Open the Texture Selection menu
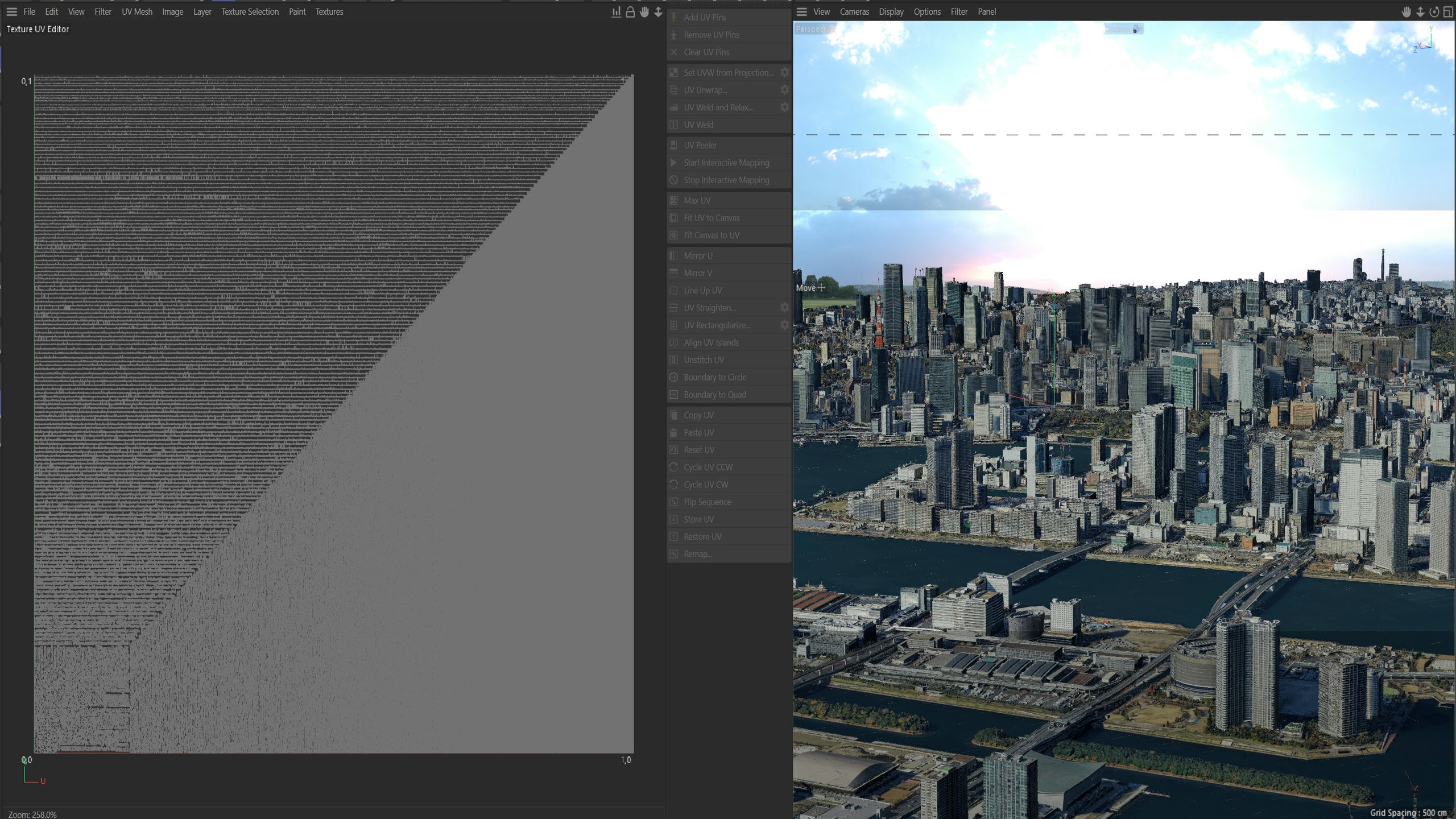Viewport: 1456px width, 819px height. pos(250,11)
